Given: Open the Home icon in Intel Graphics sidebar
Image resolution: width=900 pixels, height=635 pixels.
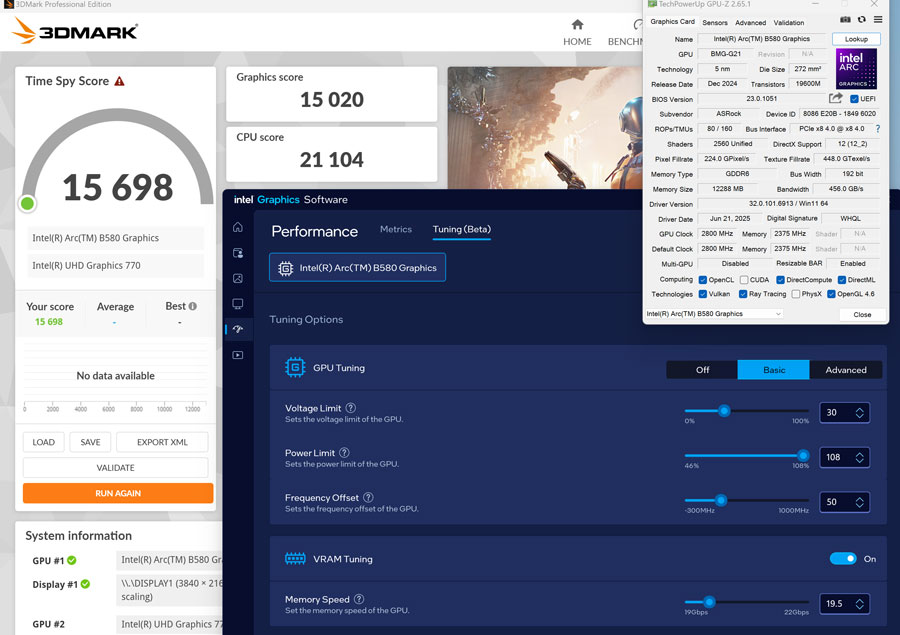Looking at the screenshot, I should [238, 227].
